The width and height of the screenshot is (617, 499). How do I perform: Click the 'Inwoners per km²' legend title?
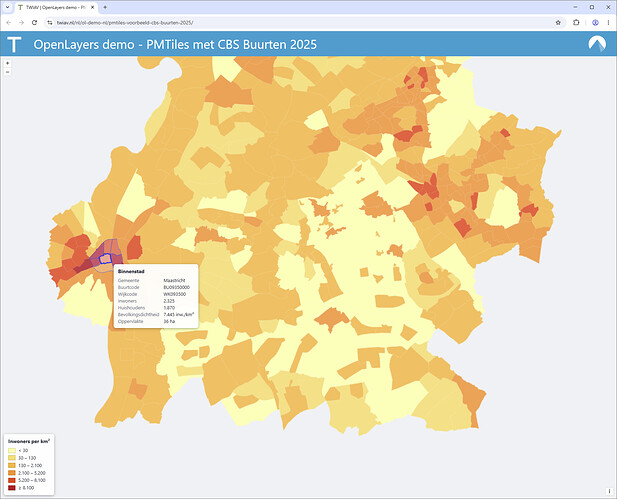click(x=29, y=441)
